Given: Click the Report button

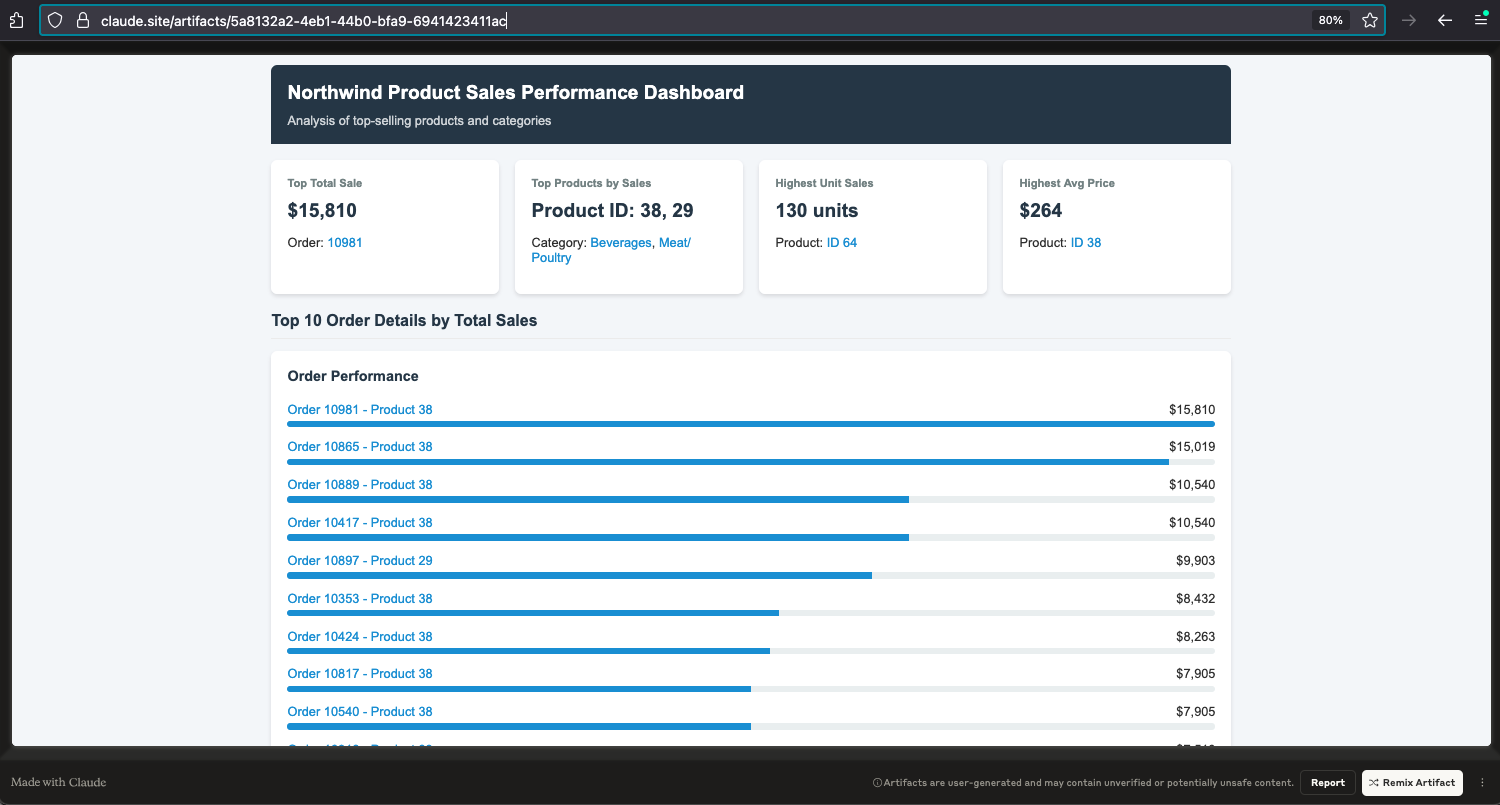Looking at the screenshot, I should (1328, 783).
